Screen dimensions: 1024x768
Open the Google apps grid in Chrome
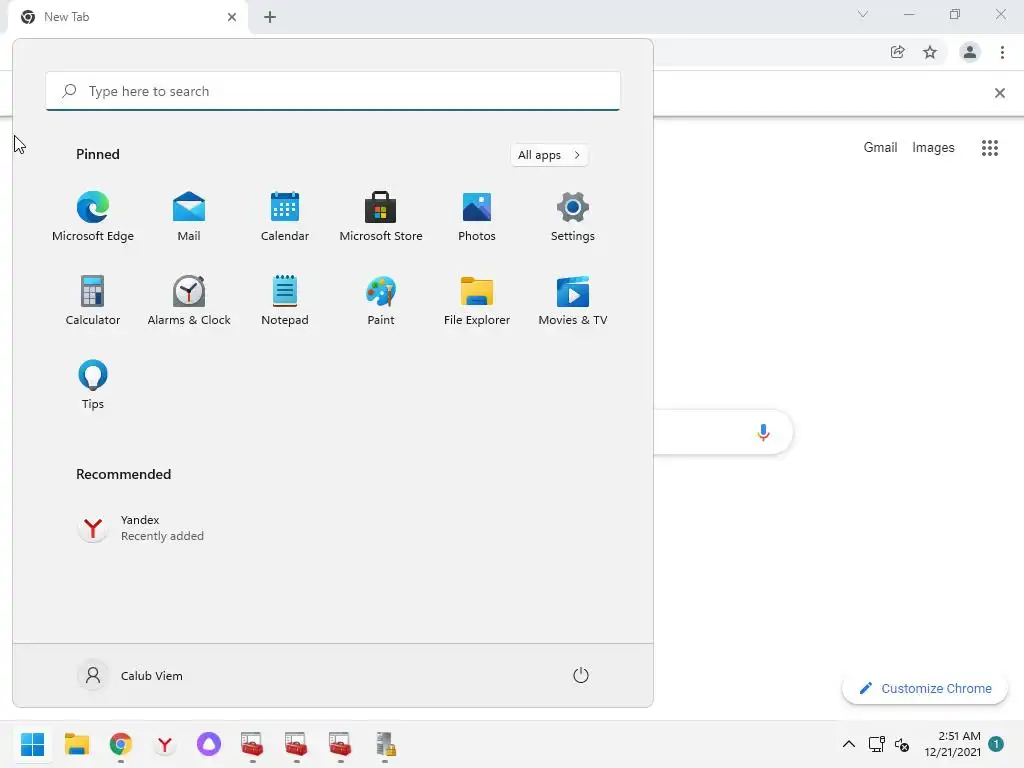coord(990,148)
